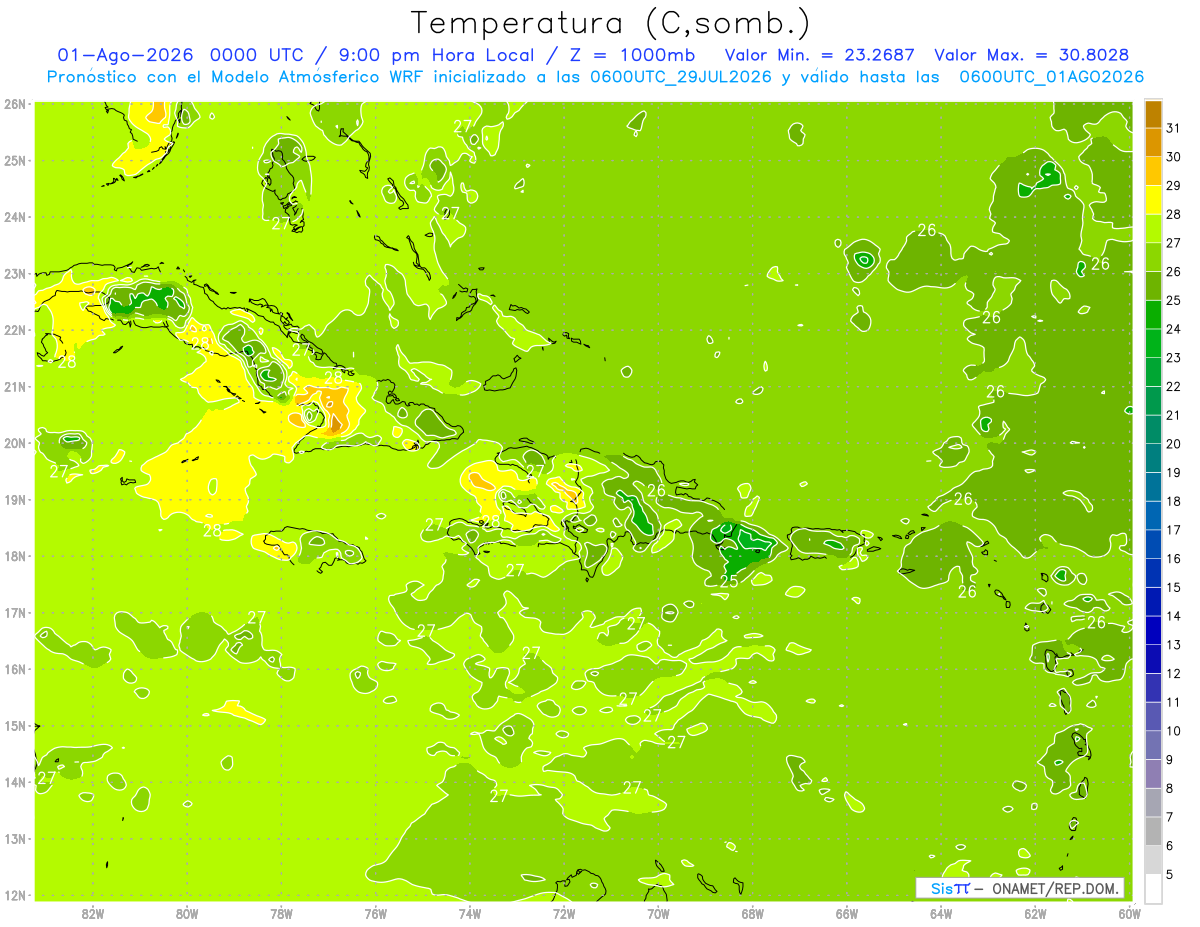Click the longitude axis label '70W'
Screen dimensions: 1200x927
point(658,912)
